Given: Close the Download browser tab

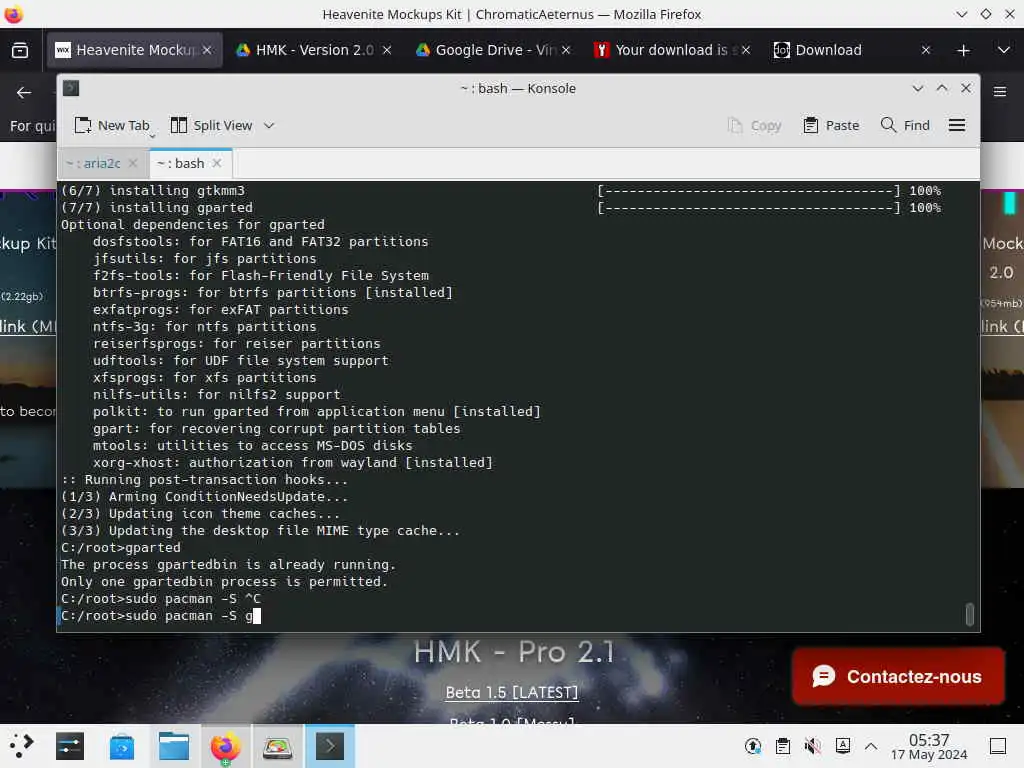Looking at the screenshot, I should click(925, 50).
